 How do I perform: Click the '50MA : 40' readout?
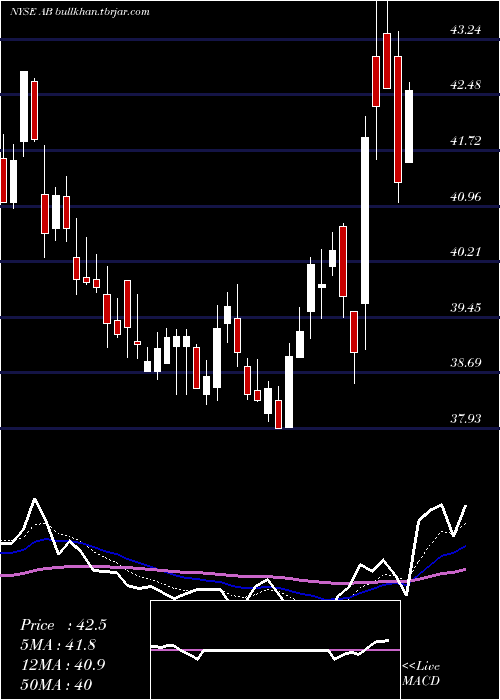pos(56,684)
